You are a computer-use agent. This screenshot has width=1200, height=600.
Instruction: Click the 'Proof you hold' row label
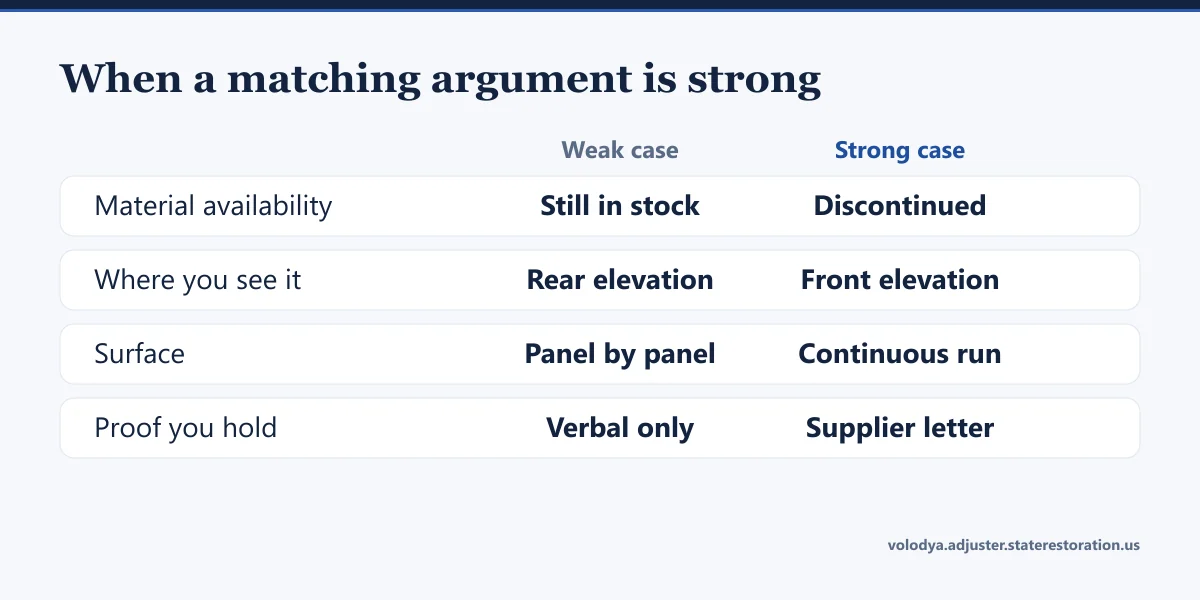(186, 428)
